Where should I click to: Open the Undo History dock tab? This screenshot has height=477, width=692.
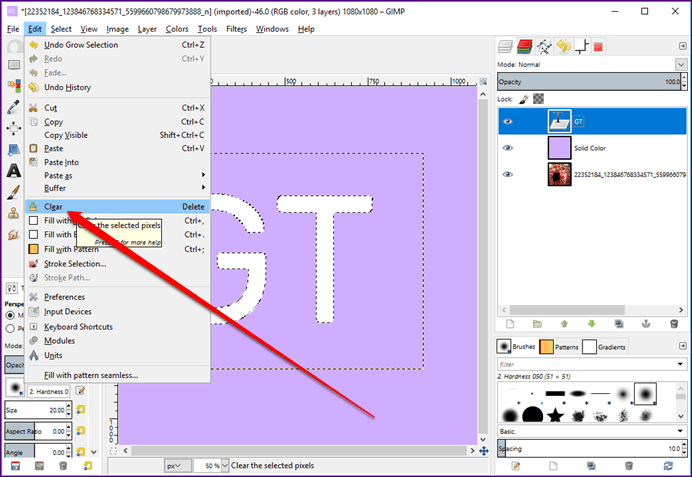tap(564, 46)
